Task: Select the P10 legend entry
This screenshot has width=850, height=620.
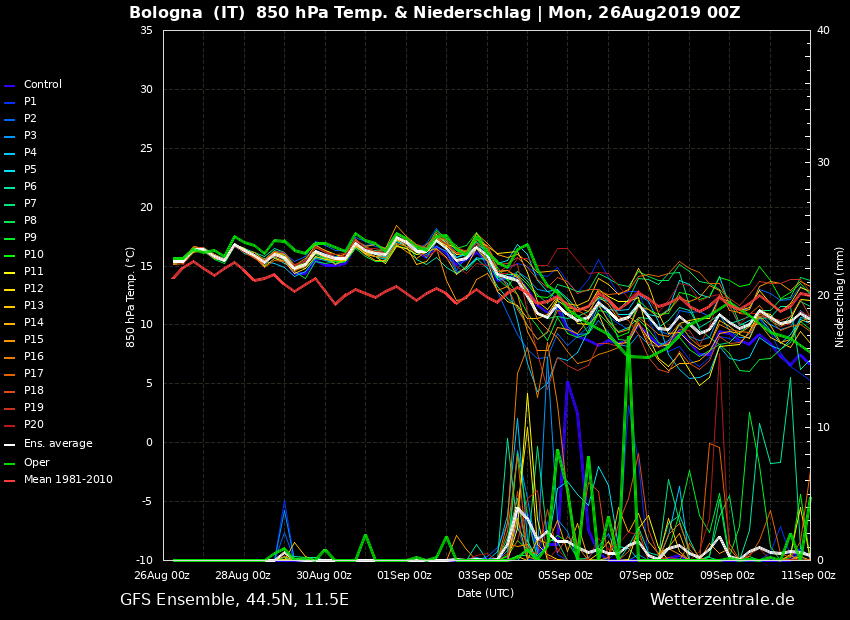Action: tap(33, 255)
